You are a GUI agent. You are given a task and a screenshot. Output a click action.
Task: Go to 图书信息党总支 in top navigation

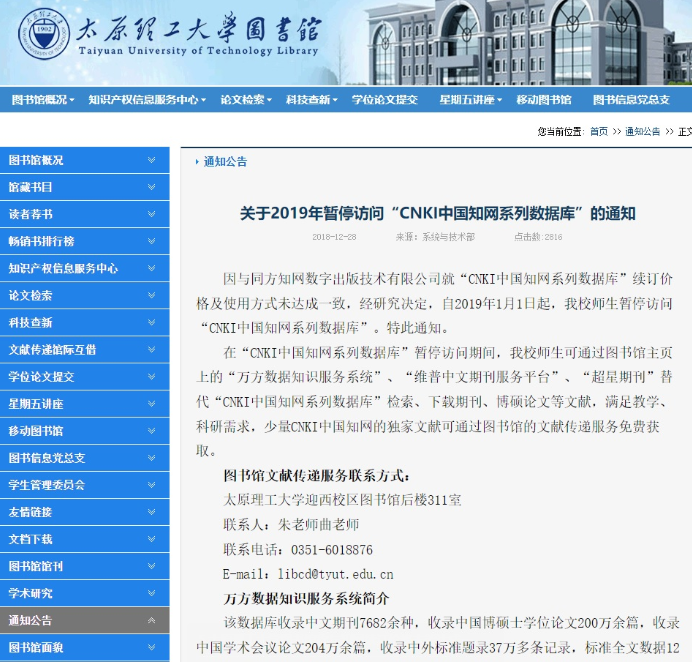tap(631, 100)
